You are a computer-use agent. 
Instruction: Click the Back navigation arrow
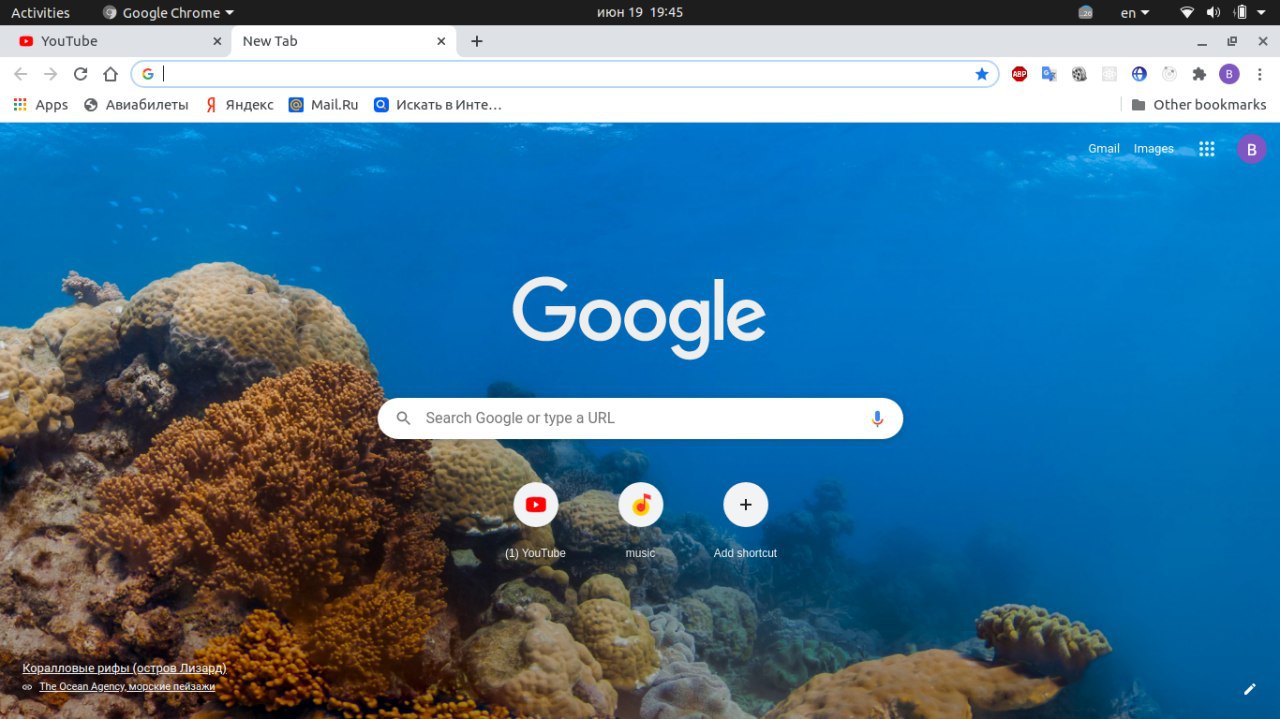point(21,74)
